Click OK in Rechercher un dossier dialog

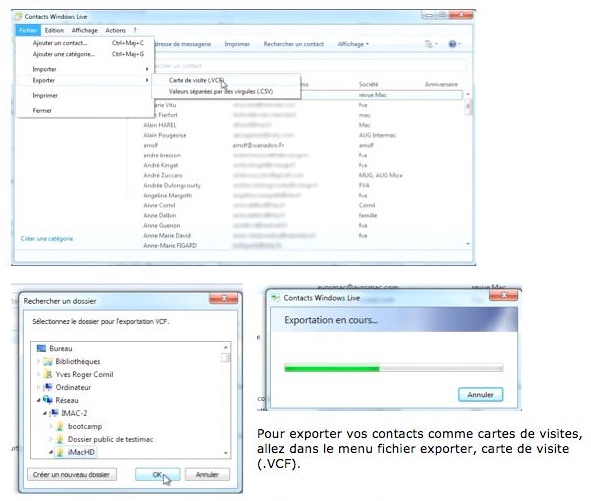point(157,474)
